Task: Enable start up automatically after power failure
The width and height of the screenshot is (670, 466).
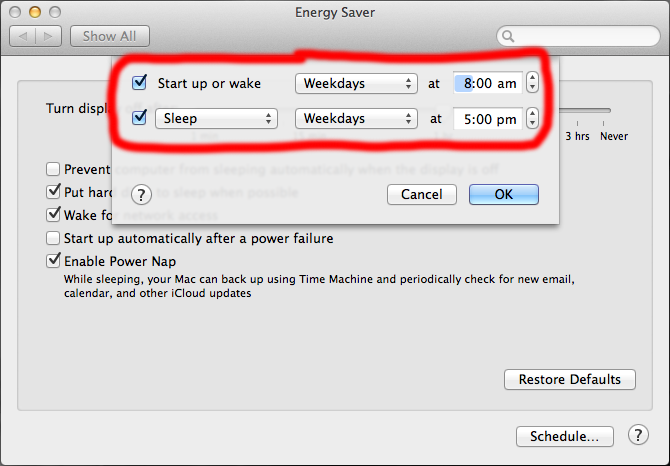Action: point(54,239)
